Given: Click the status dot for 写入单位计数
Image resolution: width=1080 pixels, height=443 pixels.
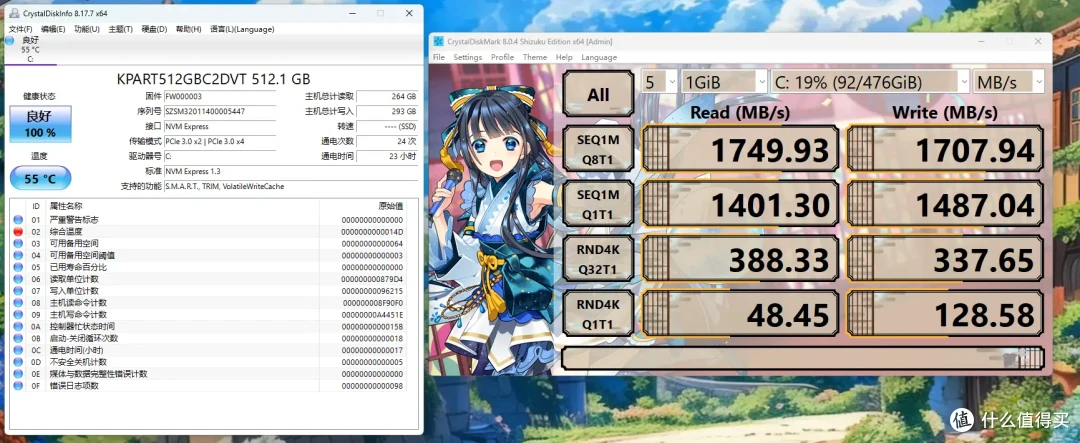Looking at the screenshot, I should click(18, 291).
